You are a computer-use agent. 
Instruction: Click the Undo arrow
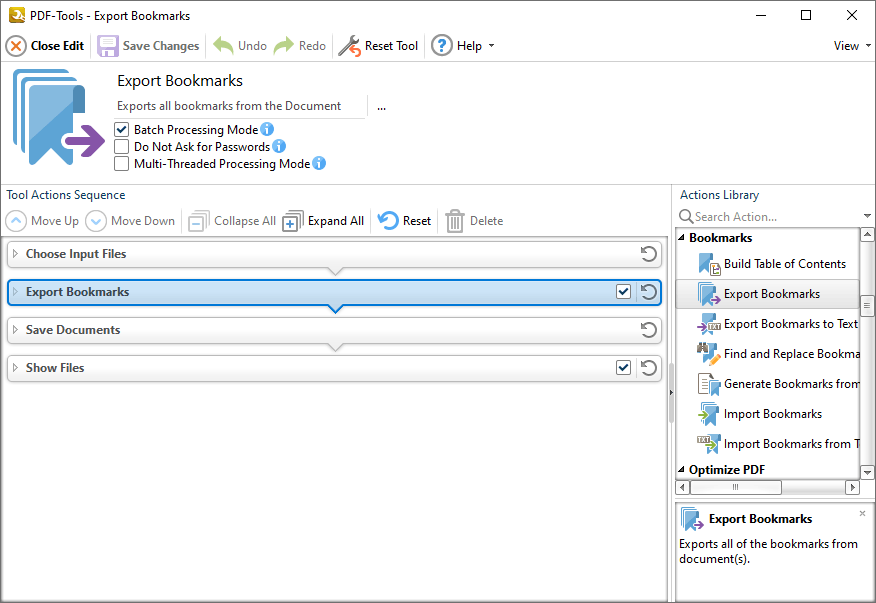click(x=223, y=46)
